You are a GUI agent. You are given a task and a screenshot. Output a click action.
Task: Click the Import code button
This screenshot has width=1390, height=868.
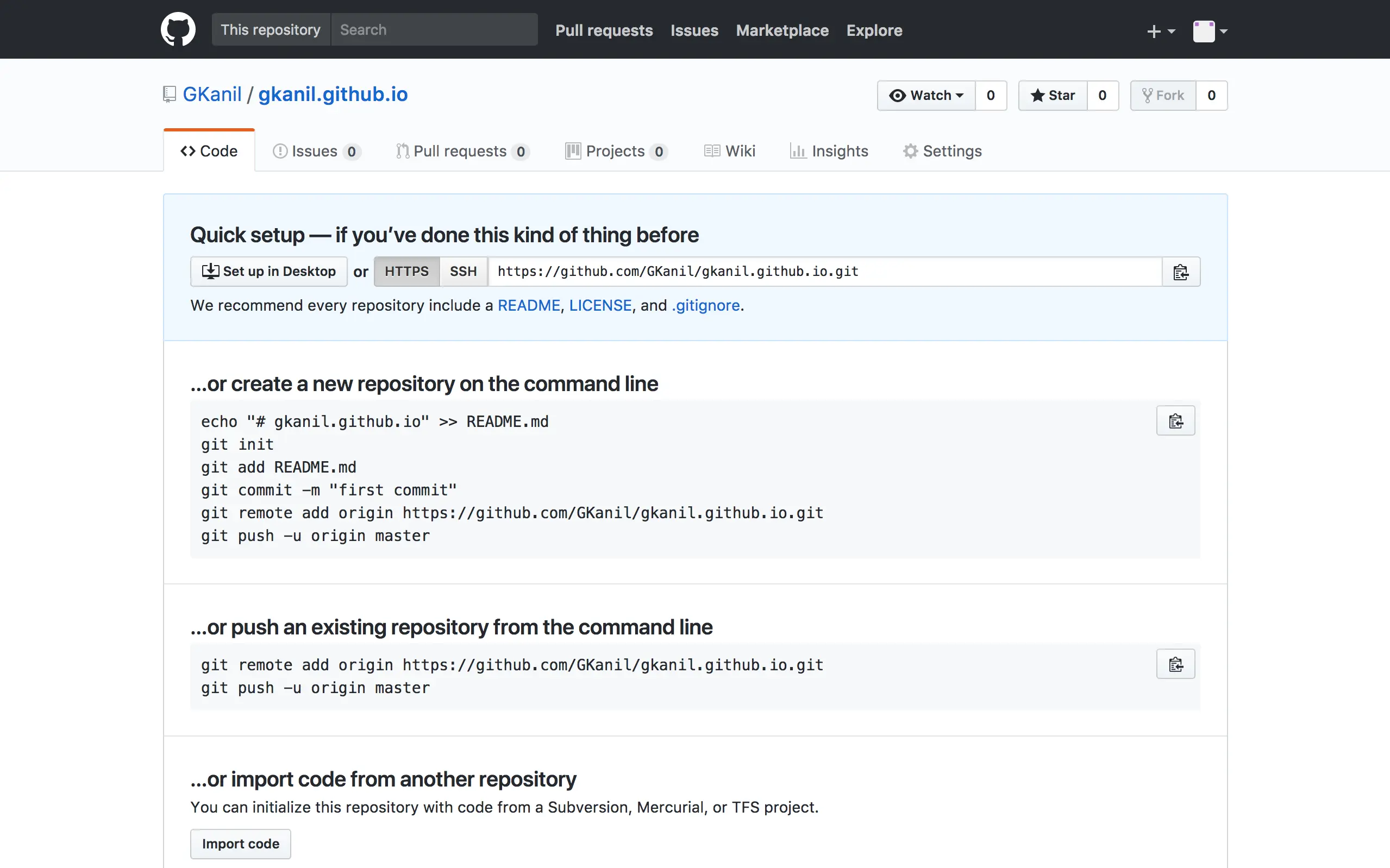(x=241, y=844)
